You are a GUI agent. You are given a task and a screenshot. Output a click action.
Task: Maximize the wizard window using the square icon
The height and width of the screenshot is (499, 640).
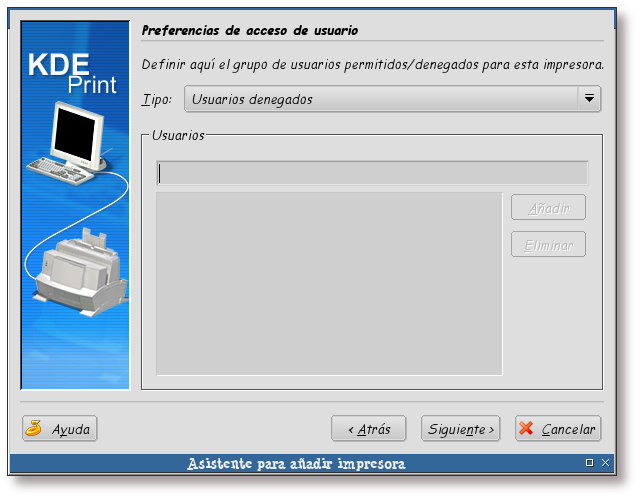coord(590,464)
